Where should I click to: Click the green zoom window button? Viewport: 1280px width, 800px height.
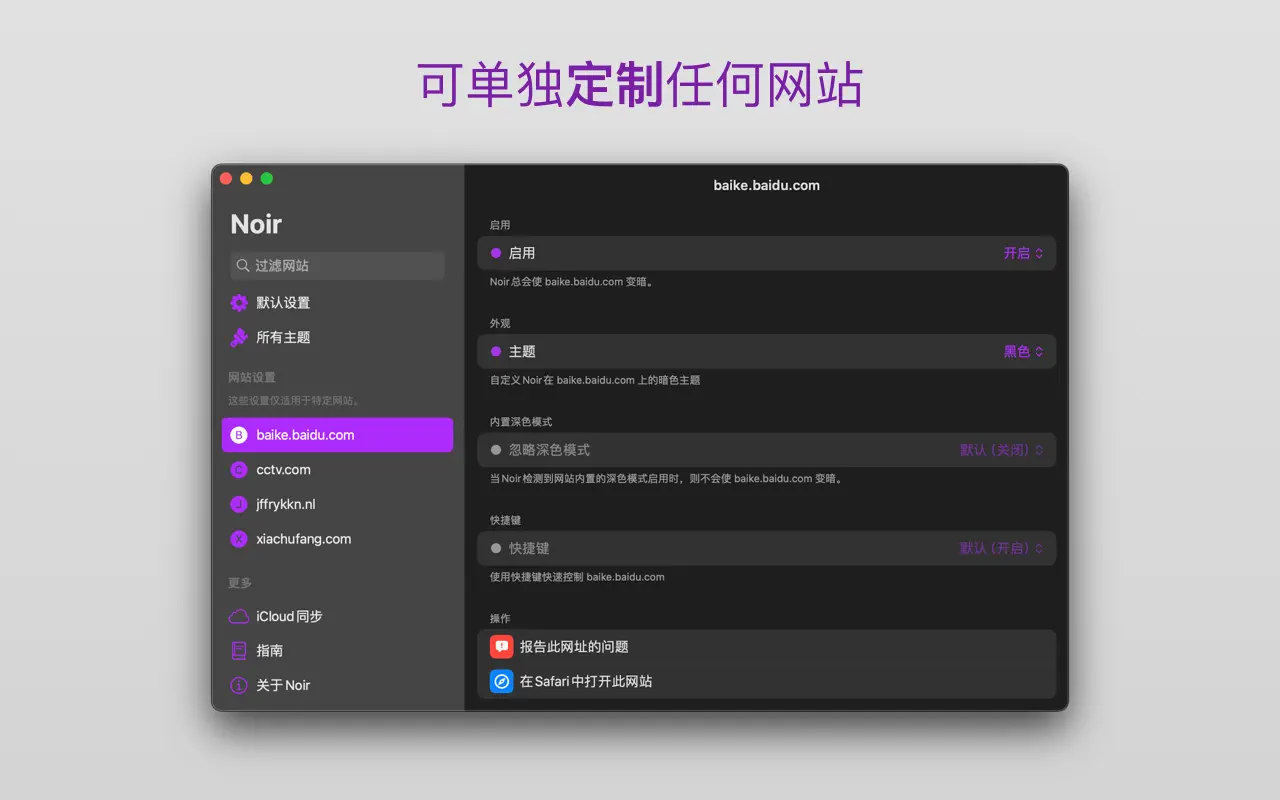point(266,179)
